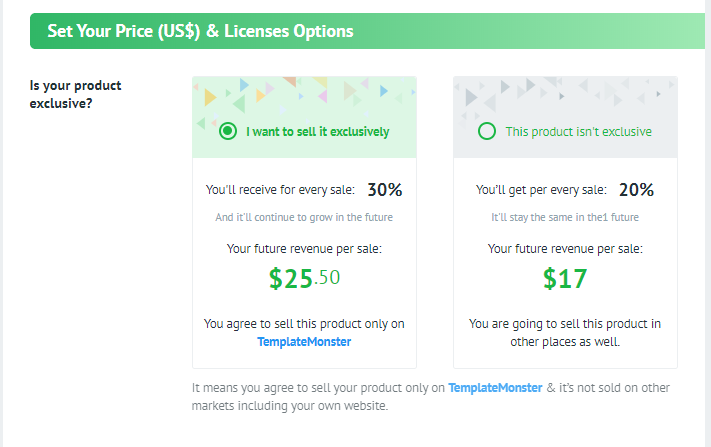Screen dimensions: 711x447
Task: Click the $17 future revenue amount
Action: pos(564,278)
